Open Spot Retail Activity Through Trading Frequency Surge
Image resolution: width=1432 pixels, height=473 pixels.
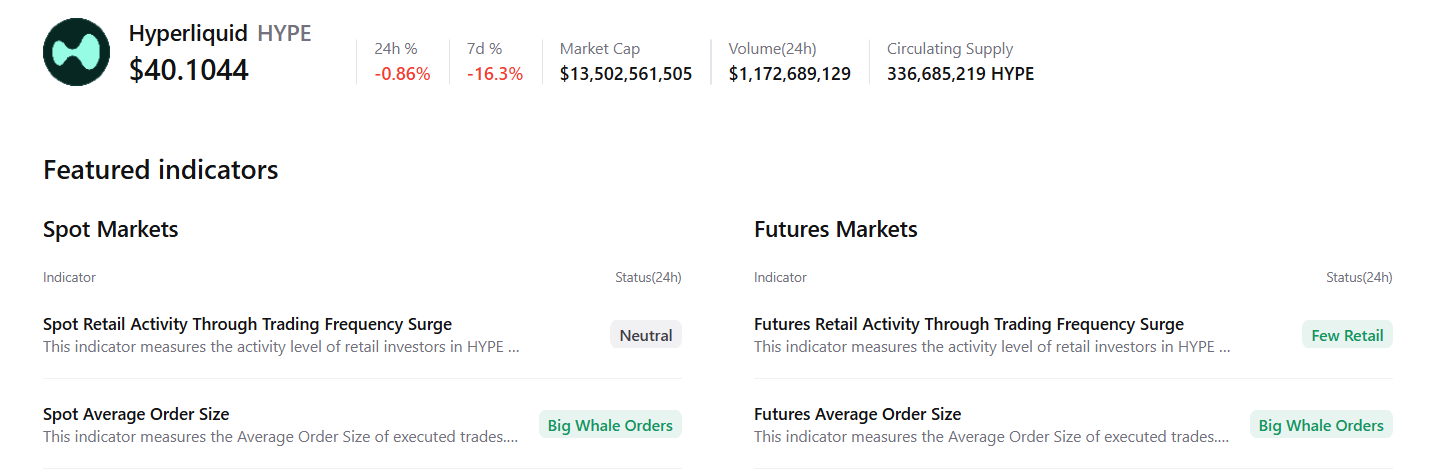247,324
